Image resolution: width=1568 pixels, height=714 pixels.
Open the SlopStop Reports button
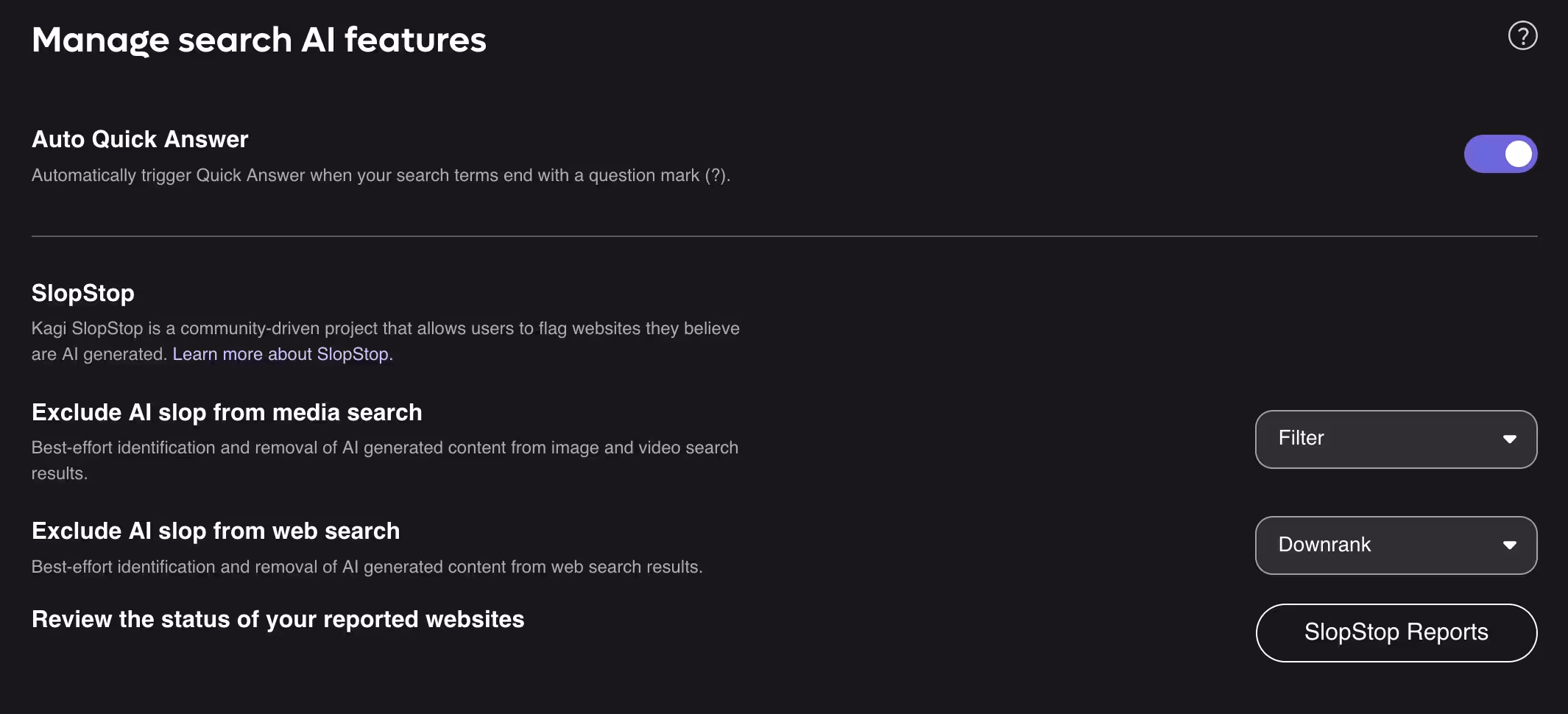click(x=1396, y=632)
